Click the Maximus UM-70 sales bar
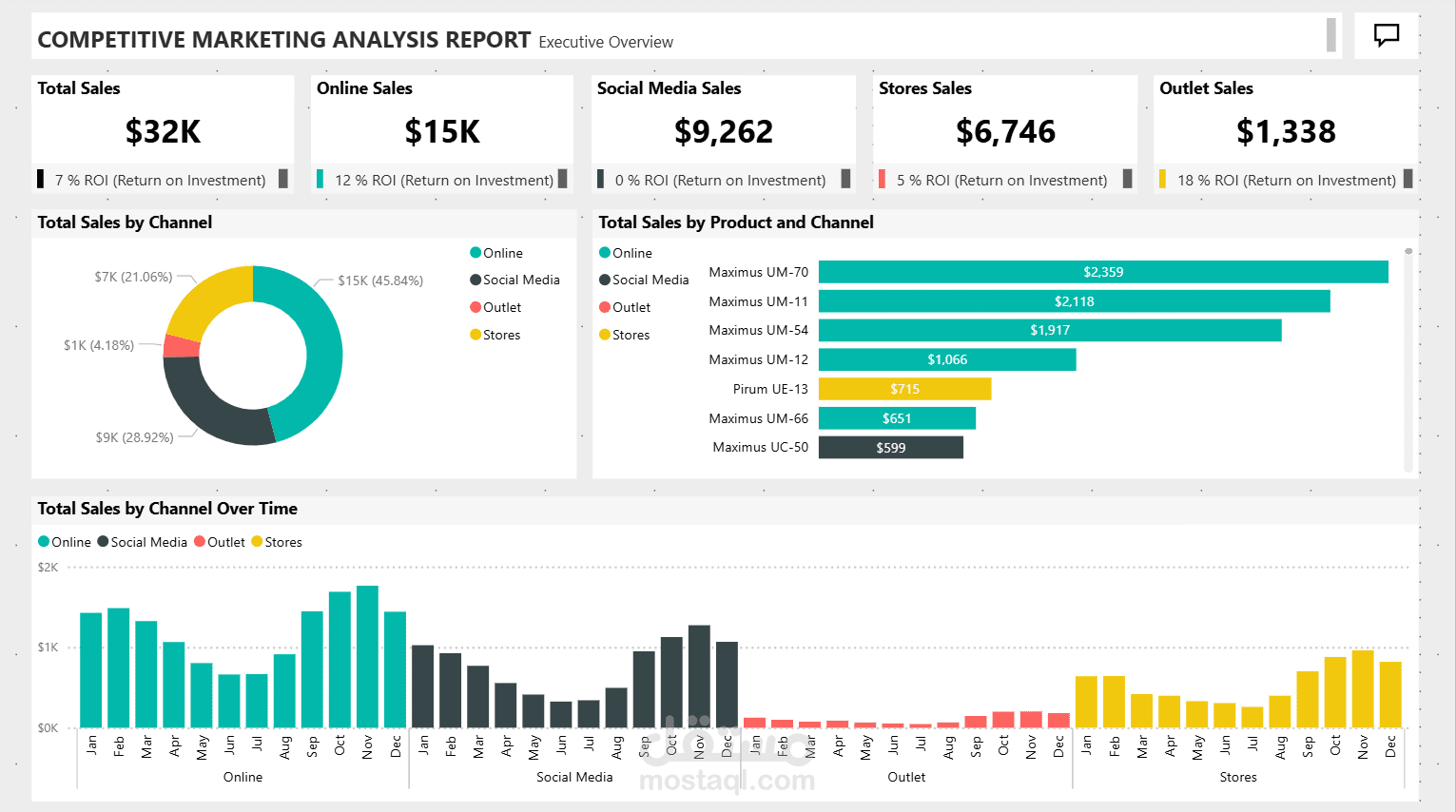Image resolution: width=1456 pixels, height=812 pixels. pyautogui.click(x=1103, y=271)
